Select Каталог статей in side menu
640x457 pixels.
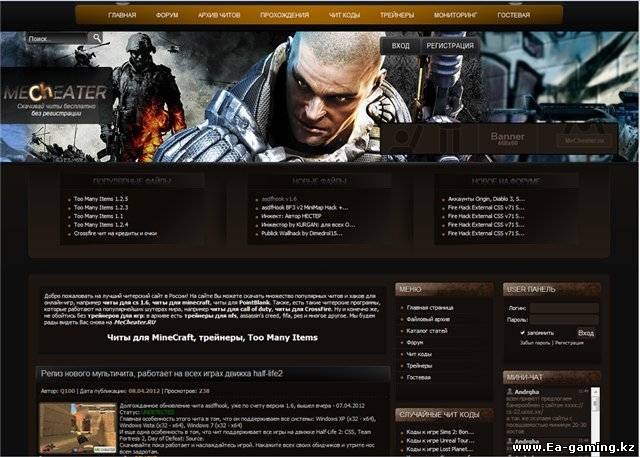point(427,331)
